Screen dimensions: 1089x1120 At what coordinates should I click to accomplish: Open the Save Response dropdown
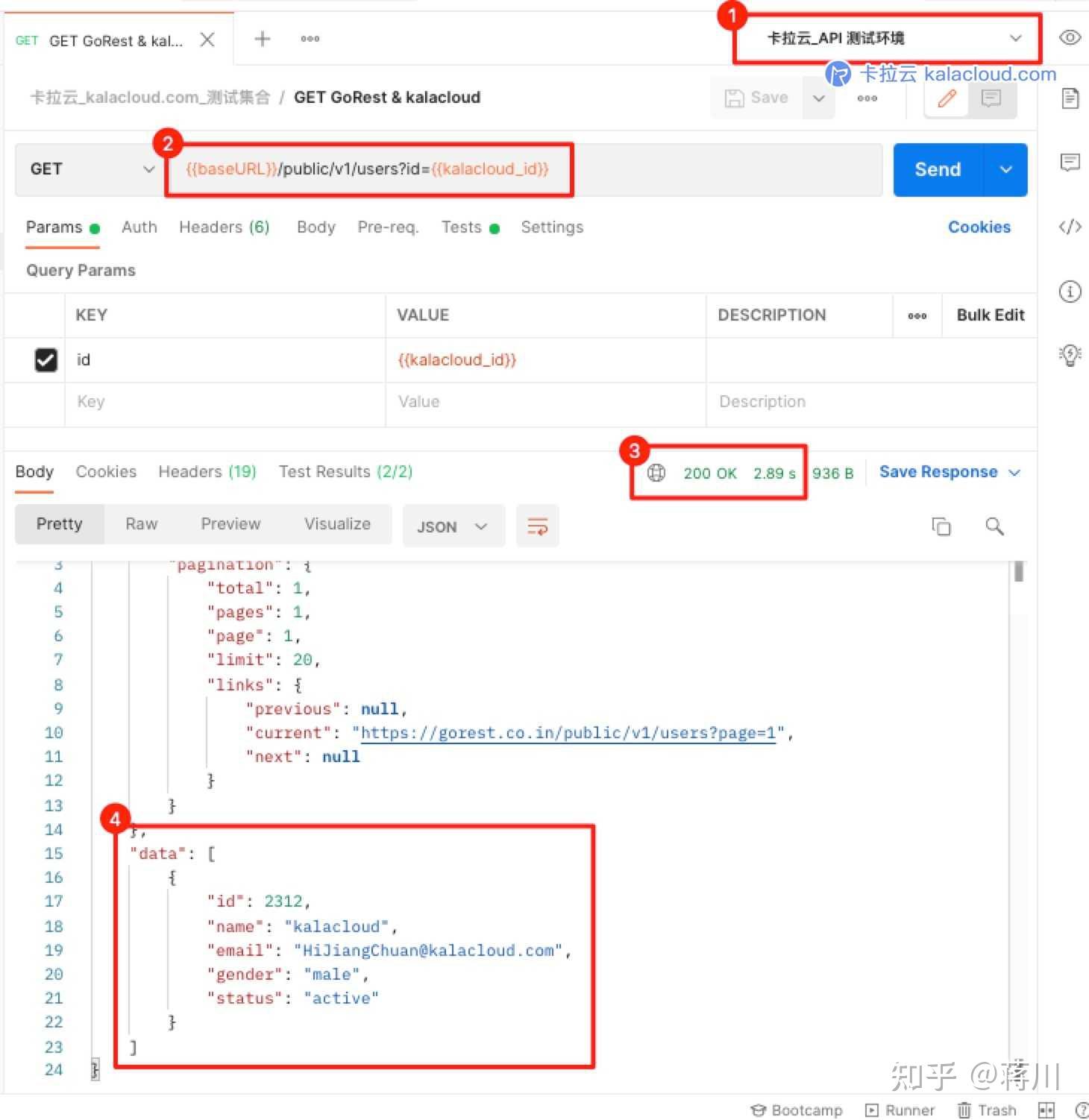(x=1014, y=472)
